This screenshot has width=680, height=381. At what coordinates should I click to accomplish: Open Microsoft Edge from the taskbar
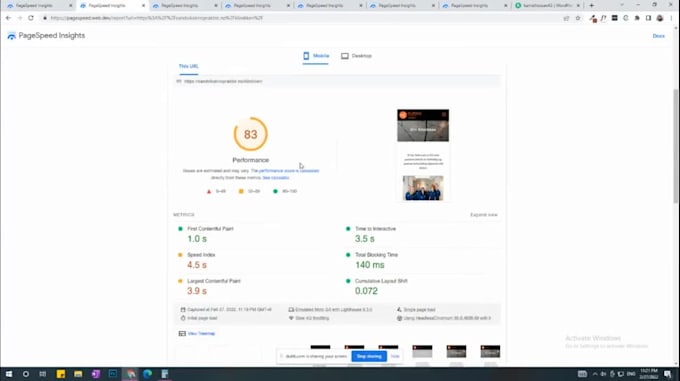pos(147,374)
